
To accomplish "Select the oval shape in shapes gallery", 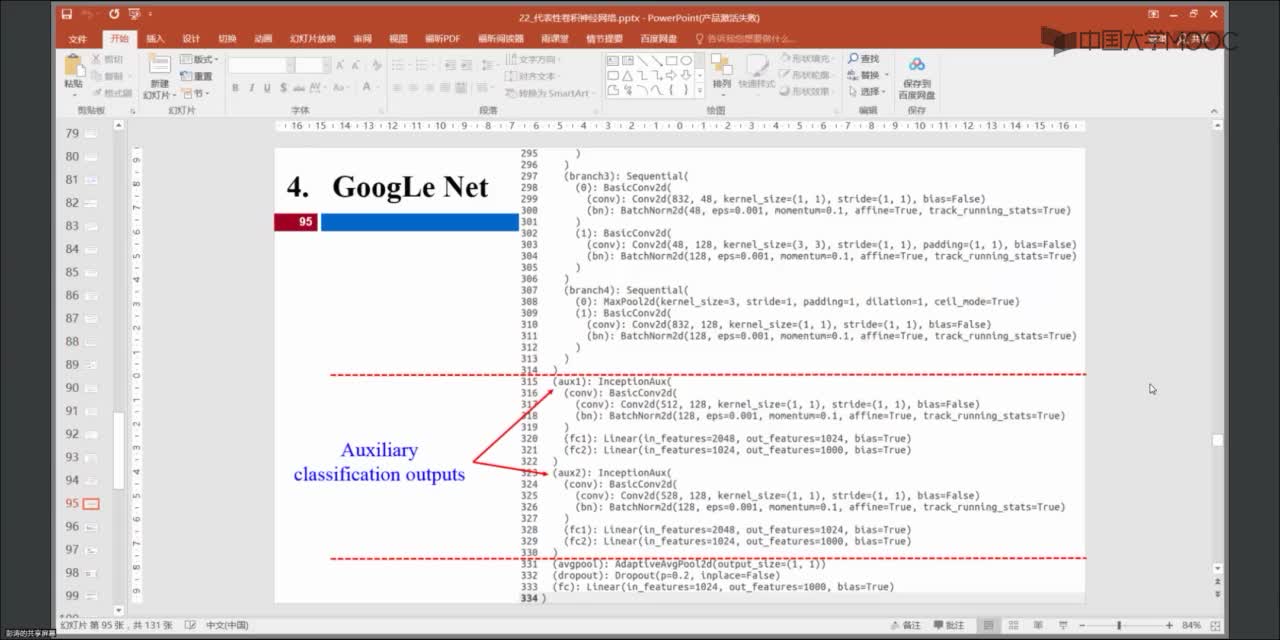I will (x=685, y=60).
